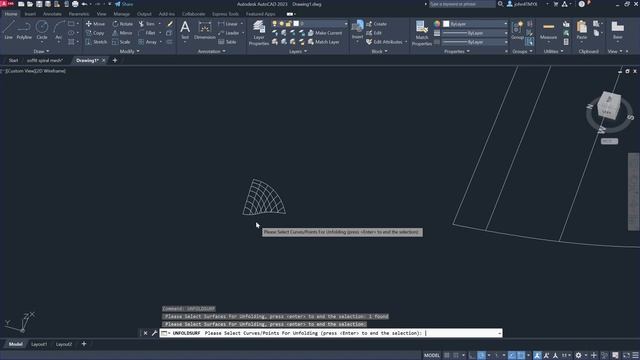Screen dimensions: 640x360
Task: Toggle ortho mode in status bar
Action: (472, 356)
